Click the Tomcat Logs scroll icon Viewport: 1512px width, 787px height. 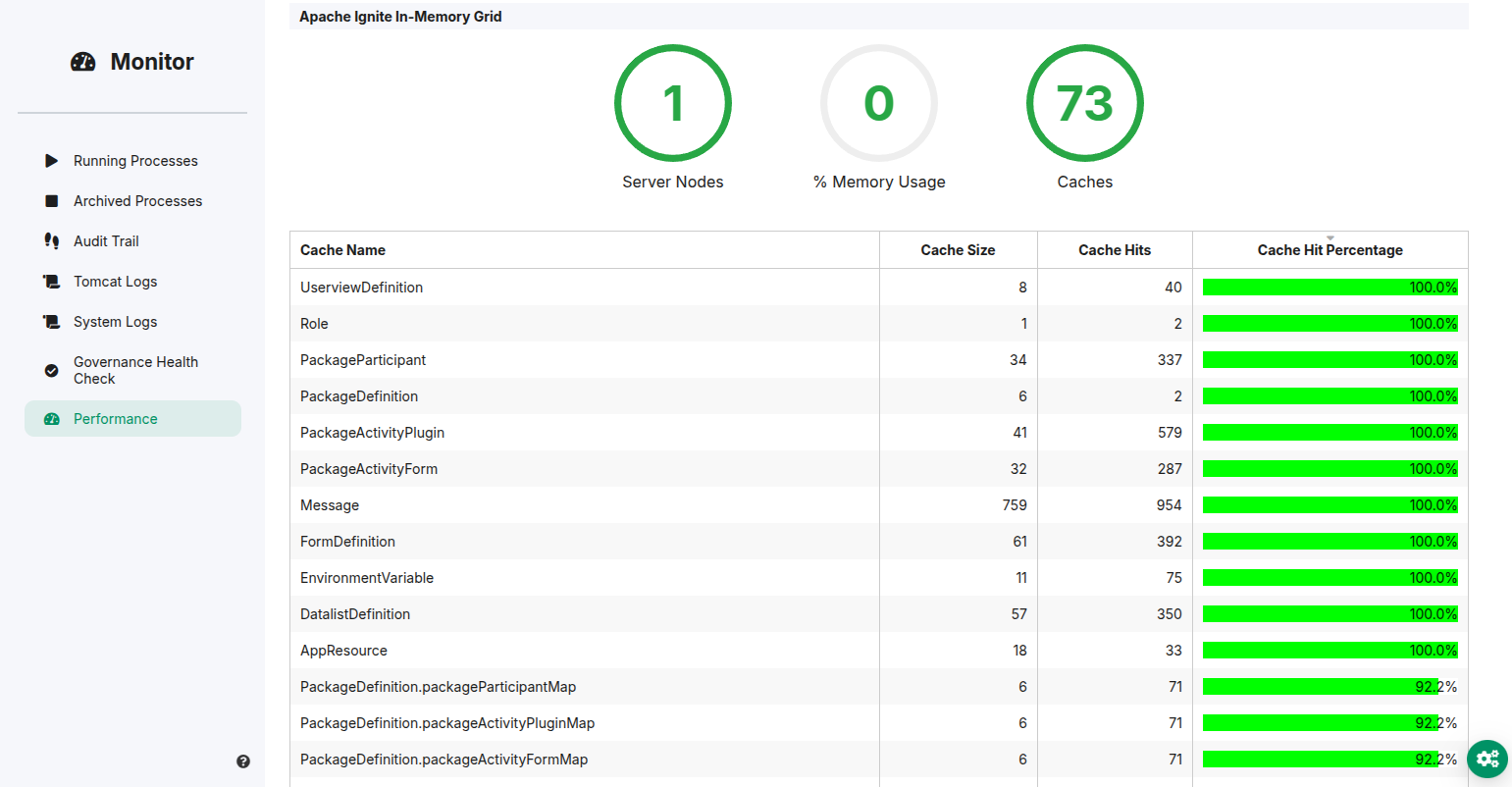point(52,282)
